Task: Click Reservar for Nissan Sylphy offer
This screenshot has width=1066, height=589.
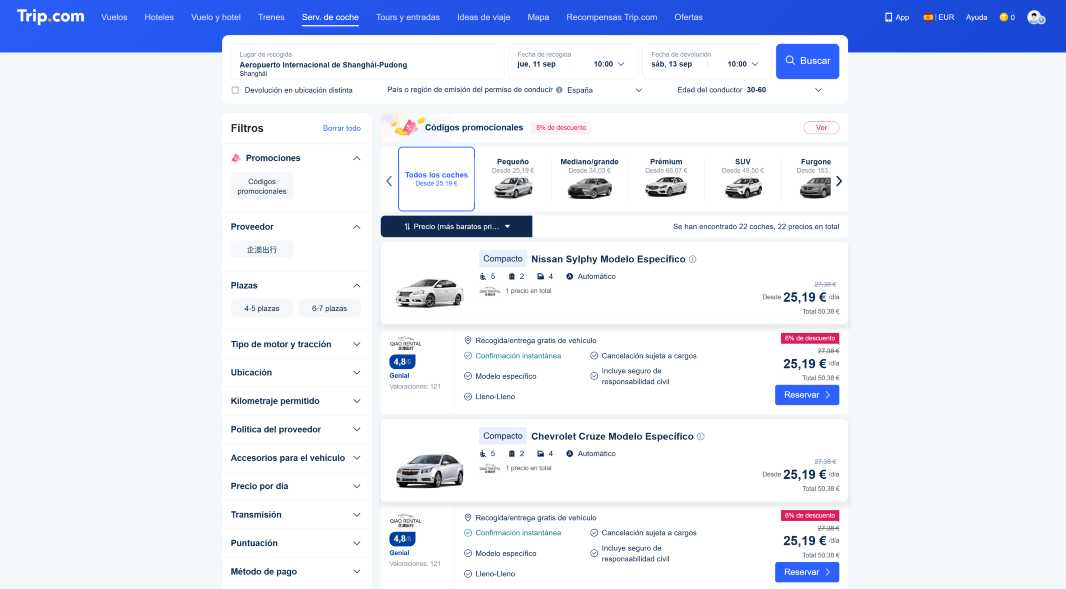Action: click(807, 395)
